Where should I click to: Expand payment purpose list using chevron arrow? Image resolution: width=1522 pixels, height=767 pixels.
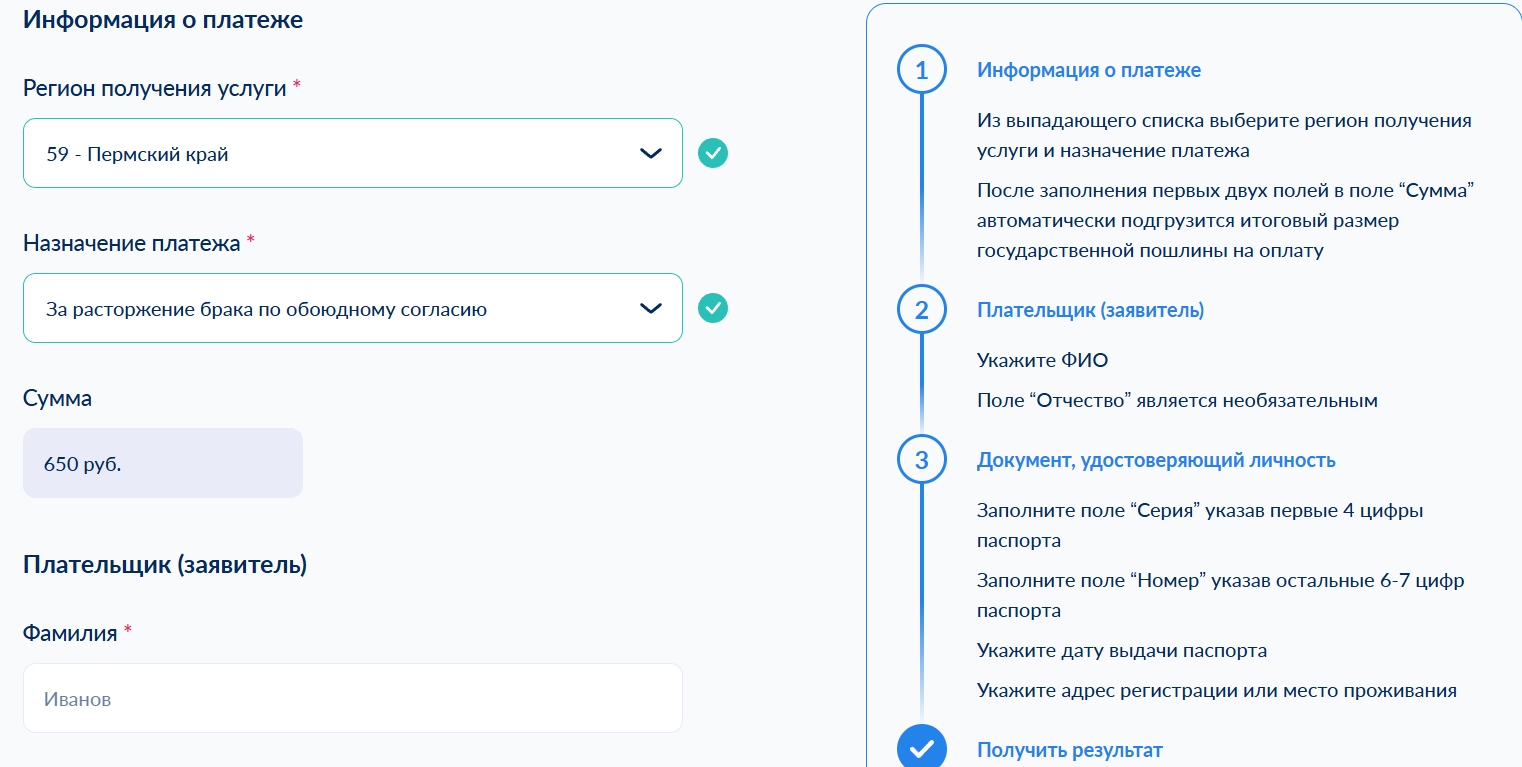(x=650, y=308)
